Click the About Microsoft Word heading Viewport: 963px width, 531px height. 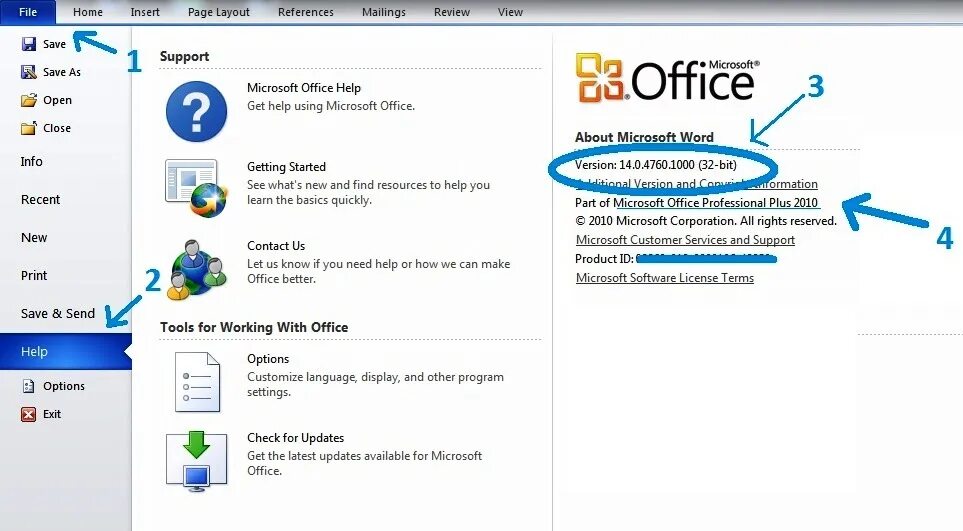[644, 137]
